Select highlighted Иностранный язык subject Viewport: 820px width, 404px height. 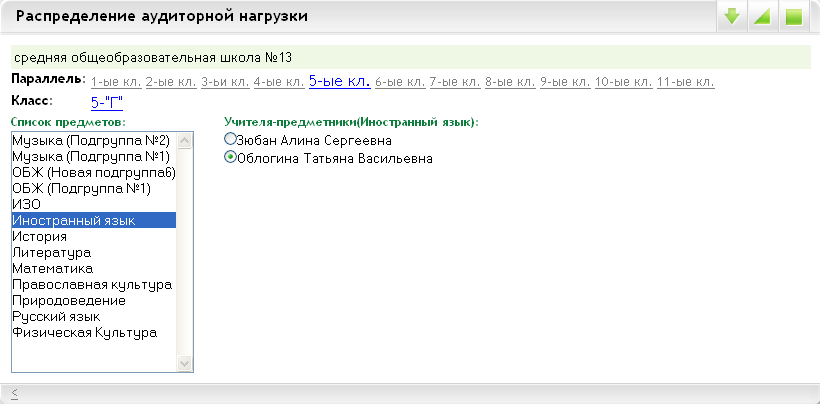(94, 221)
